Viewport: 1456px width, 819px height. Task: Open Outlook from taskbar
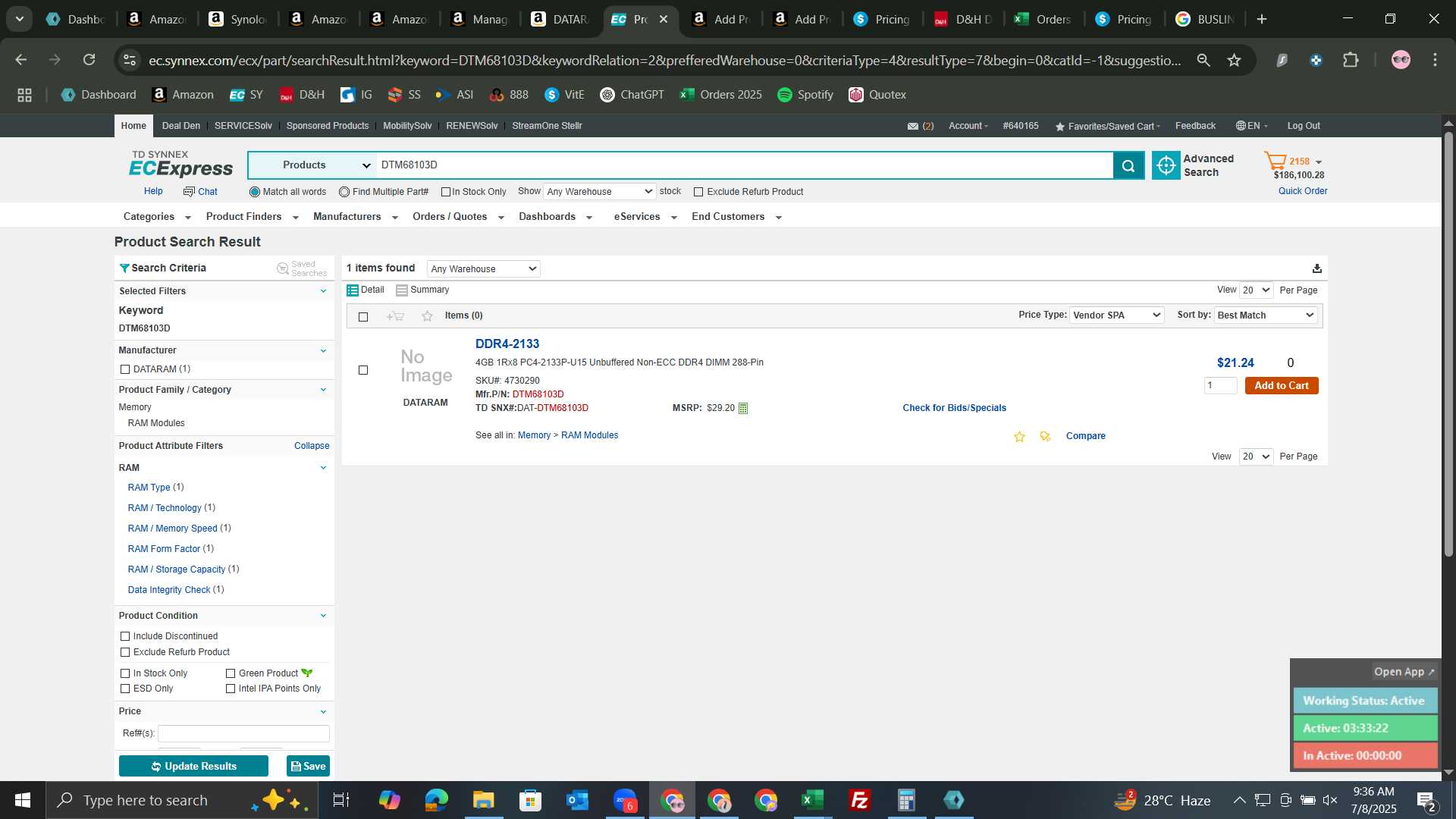pyautogui.click(x=577, y=800)
